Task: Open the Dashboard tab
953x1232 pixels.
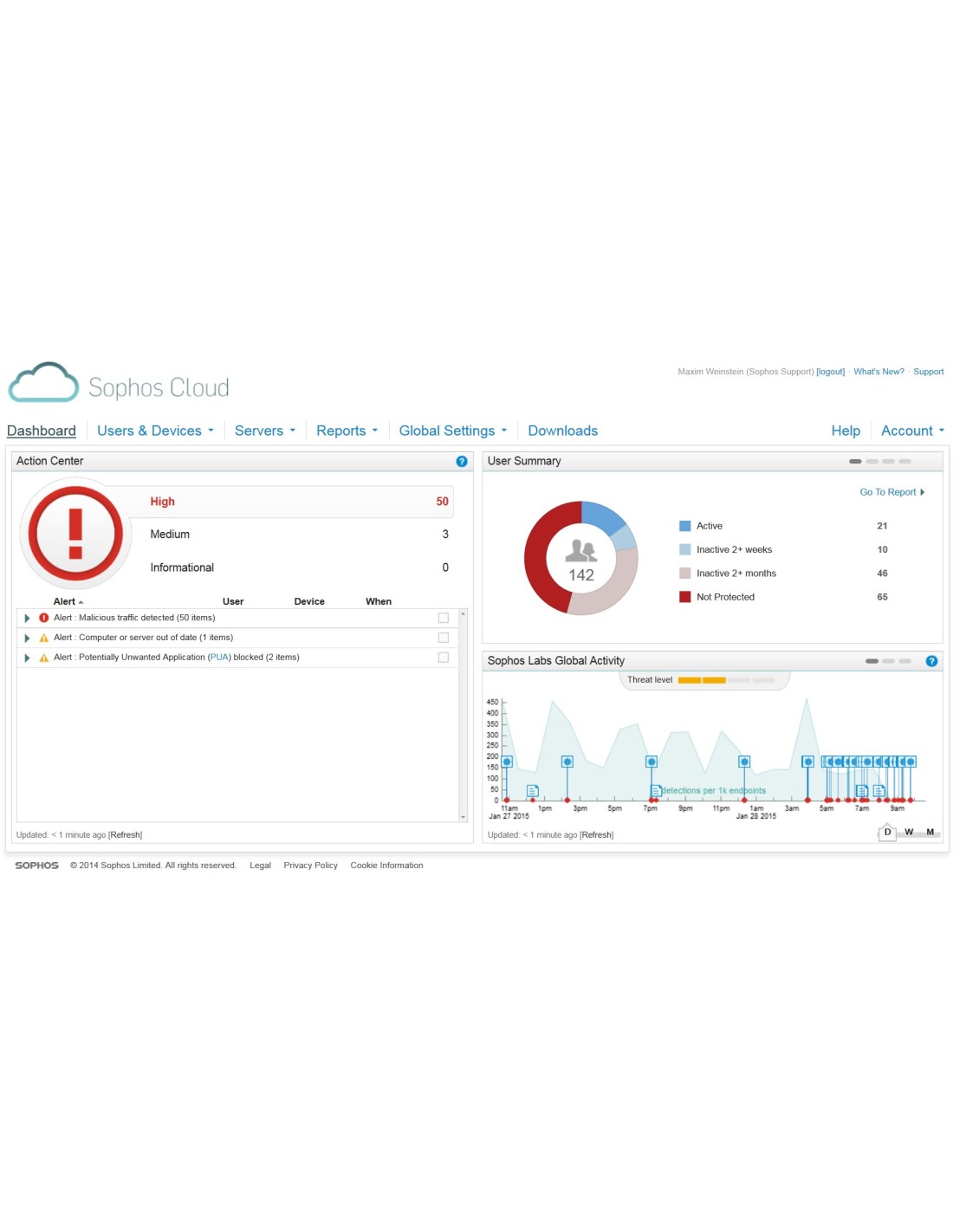Action: pyautogui.click(x=42, y=431)
